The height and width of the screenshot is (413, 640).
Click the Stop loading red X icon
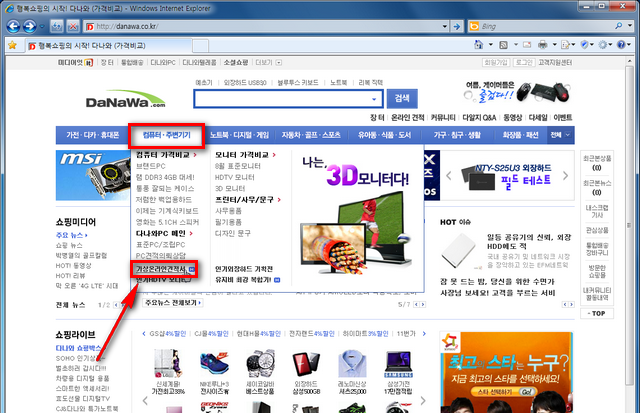pyautogui.click(x=73, y=27)
